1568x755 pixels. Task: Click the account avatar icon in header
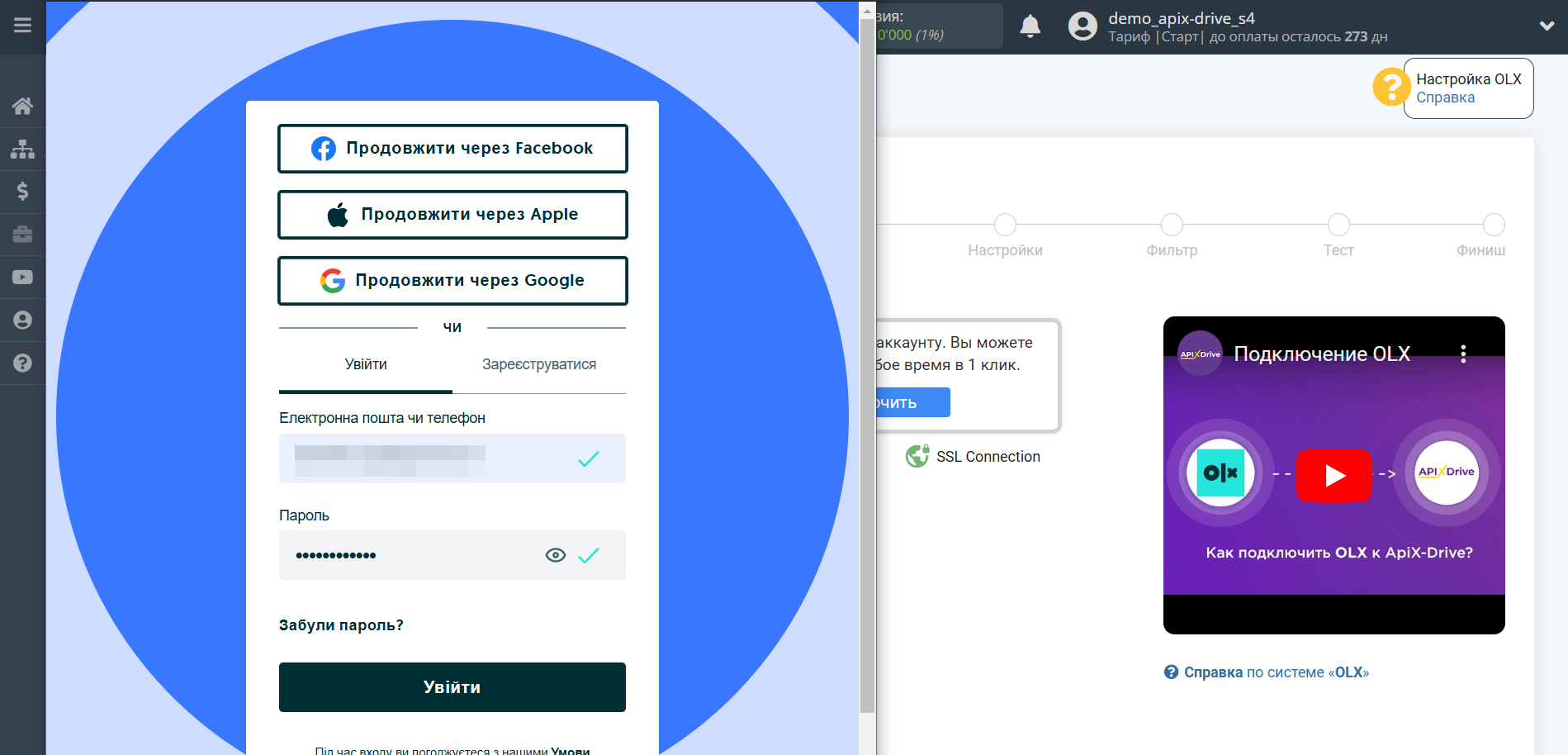click(x=1082, y=26)
